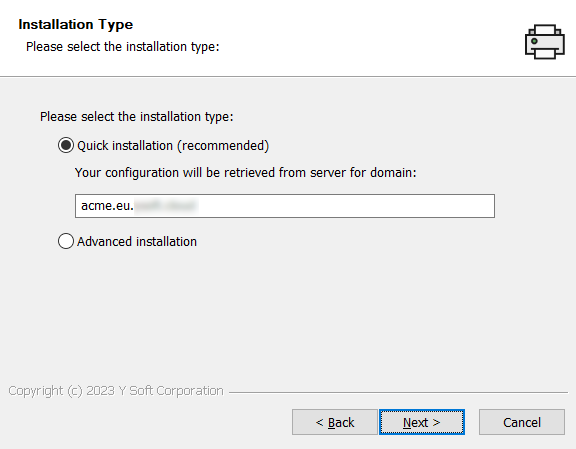576x449 pixels.
Task: Choose the Advanced installation radio button
Action: (66, 241)
